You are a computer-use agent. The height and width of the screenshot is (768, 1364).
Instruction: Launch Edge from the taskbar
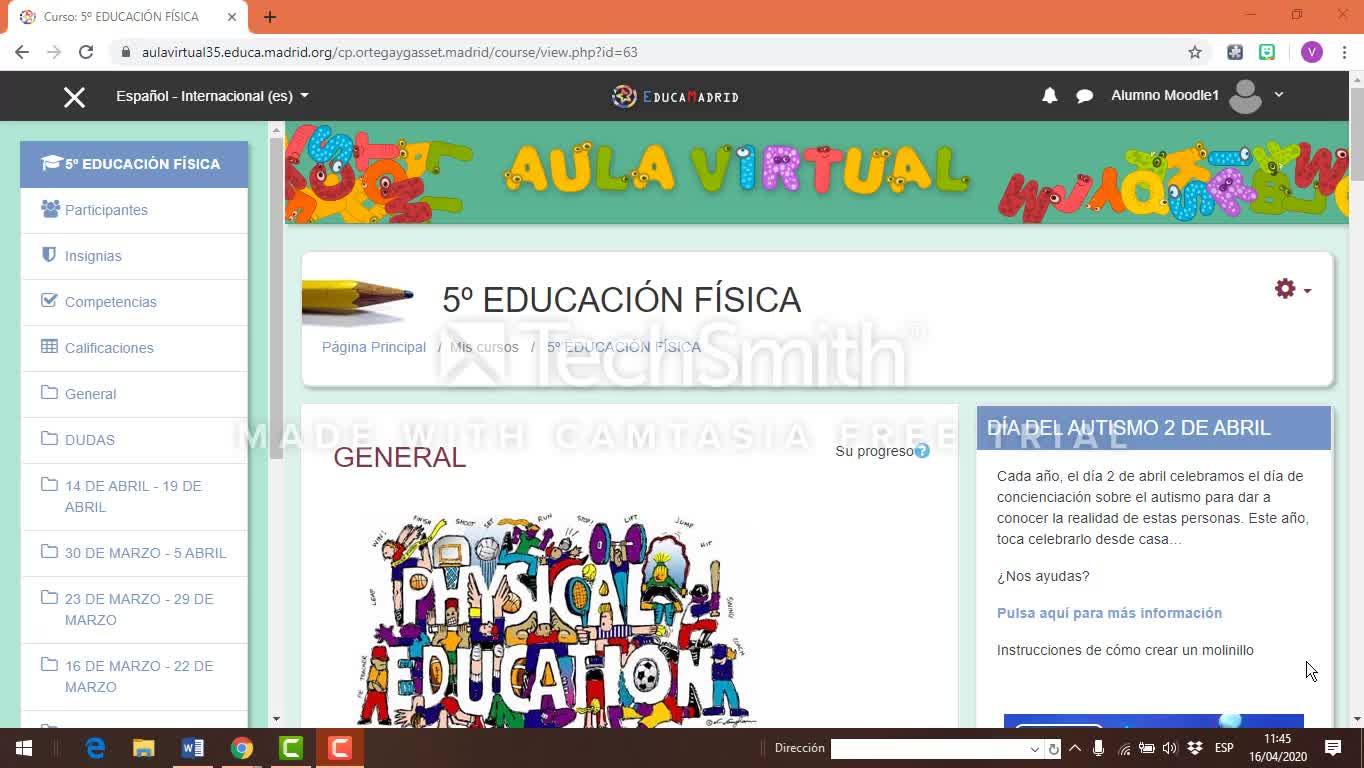point(95,748)
